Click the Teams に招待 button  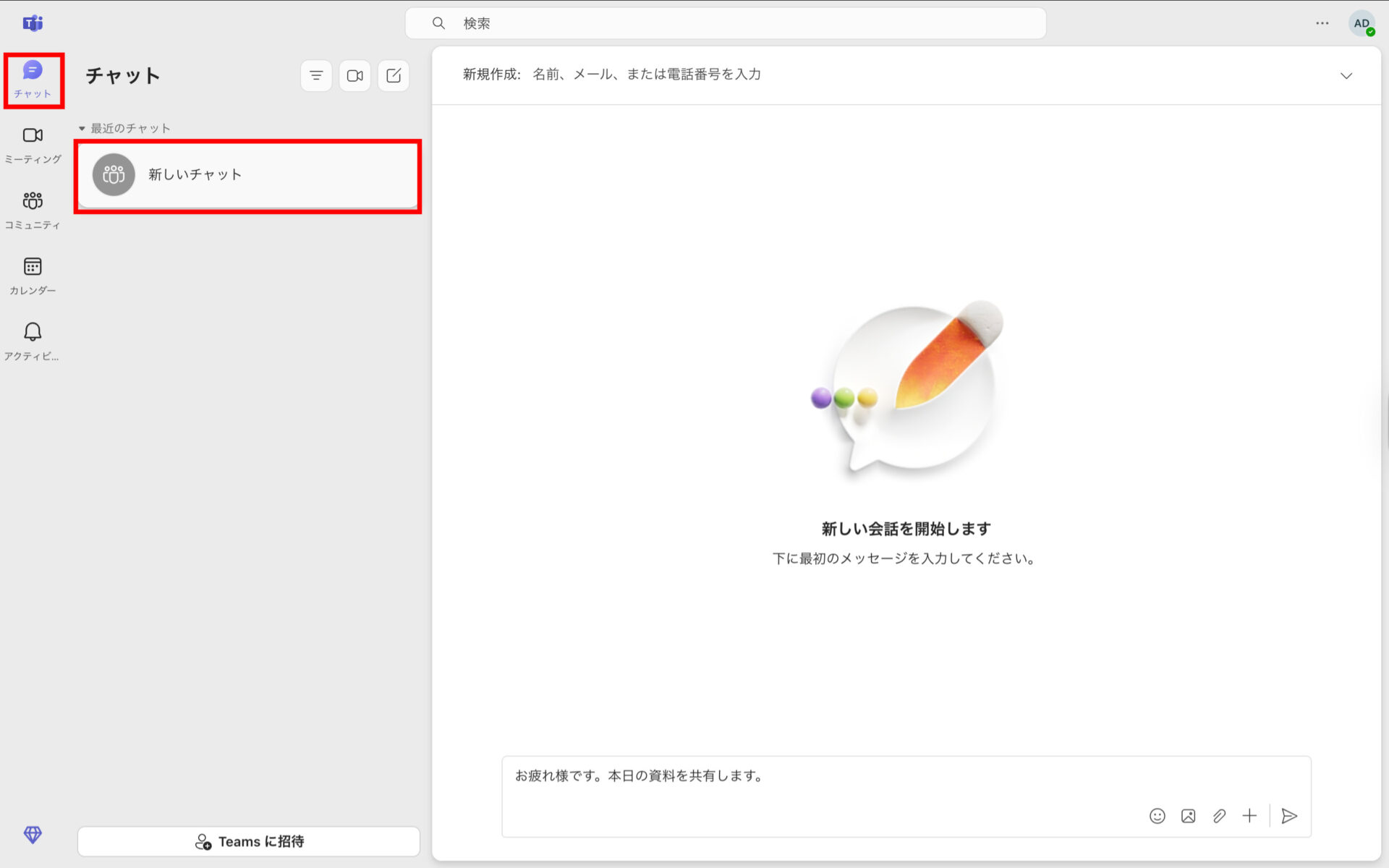[248, 841]
